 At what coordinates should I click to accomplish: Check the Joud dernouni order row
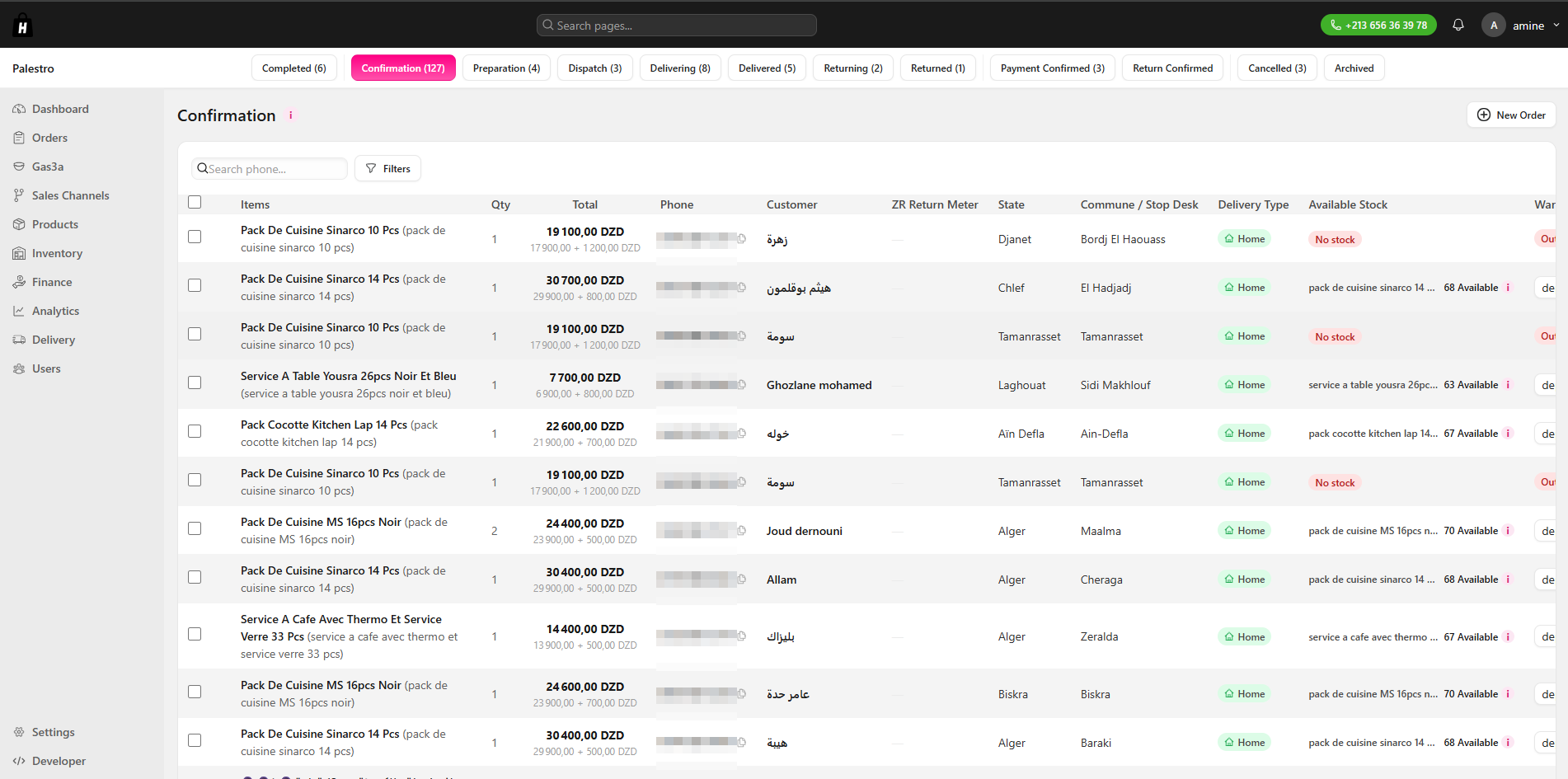pyautogui.click(x=195, y=528)
